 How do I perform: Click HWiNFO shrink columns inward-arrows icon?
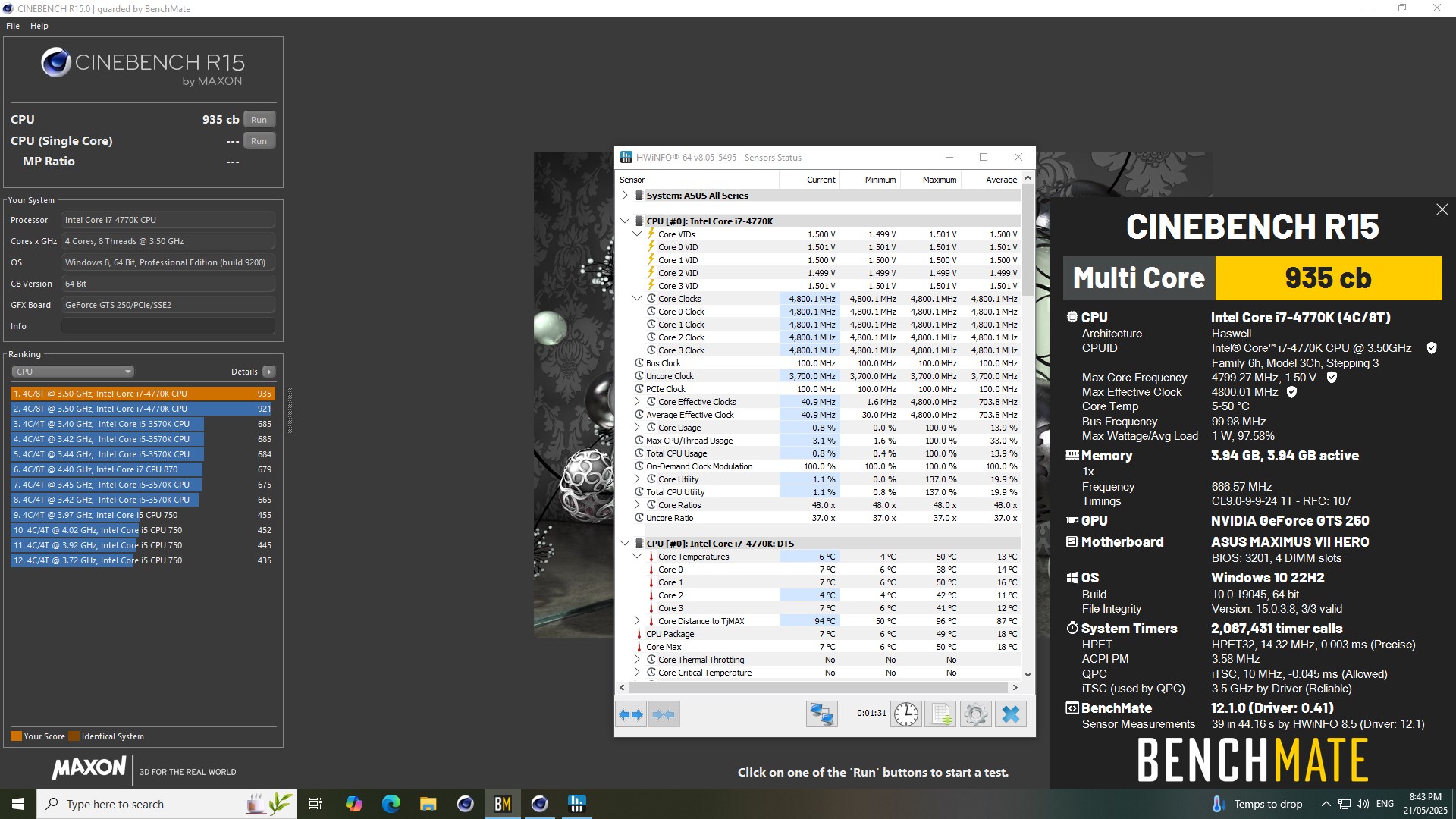(x=664, y=714)
